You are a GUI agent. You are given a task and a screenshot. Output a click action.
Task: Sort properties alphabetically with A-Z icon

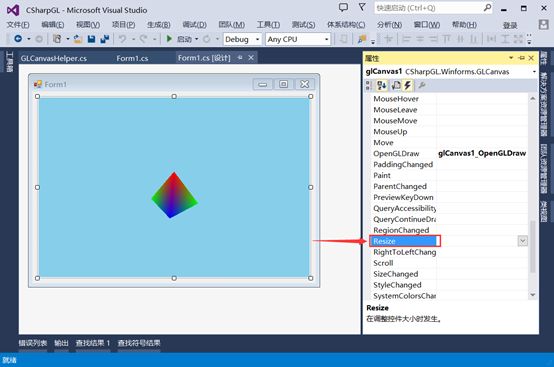point(382,85)
